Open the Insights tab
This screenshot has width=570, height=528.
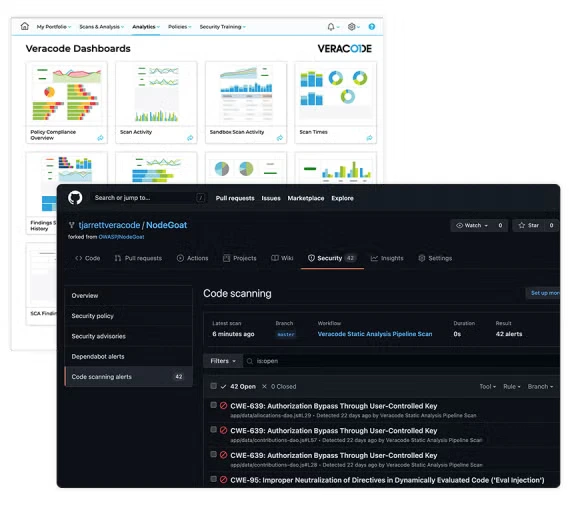[x=387, y=258]
